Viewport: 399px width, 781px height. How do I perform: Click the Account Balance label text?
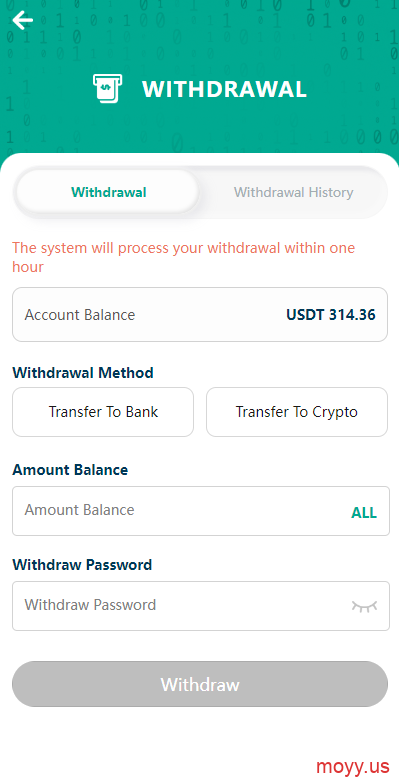pyautogui.click(x=80, y=315)
